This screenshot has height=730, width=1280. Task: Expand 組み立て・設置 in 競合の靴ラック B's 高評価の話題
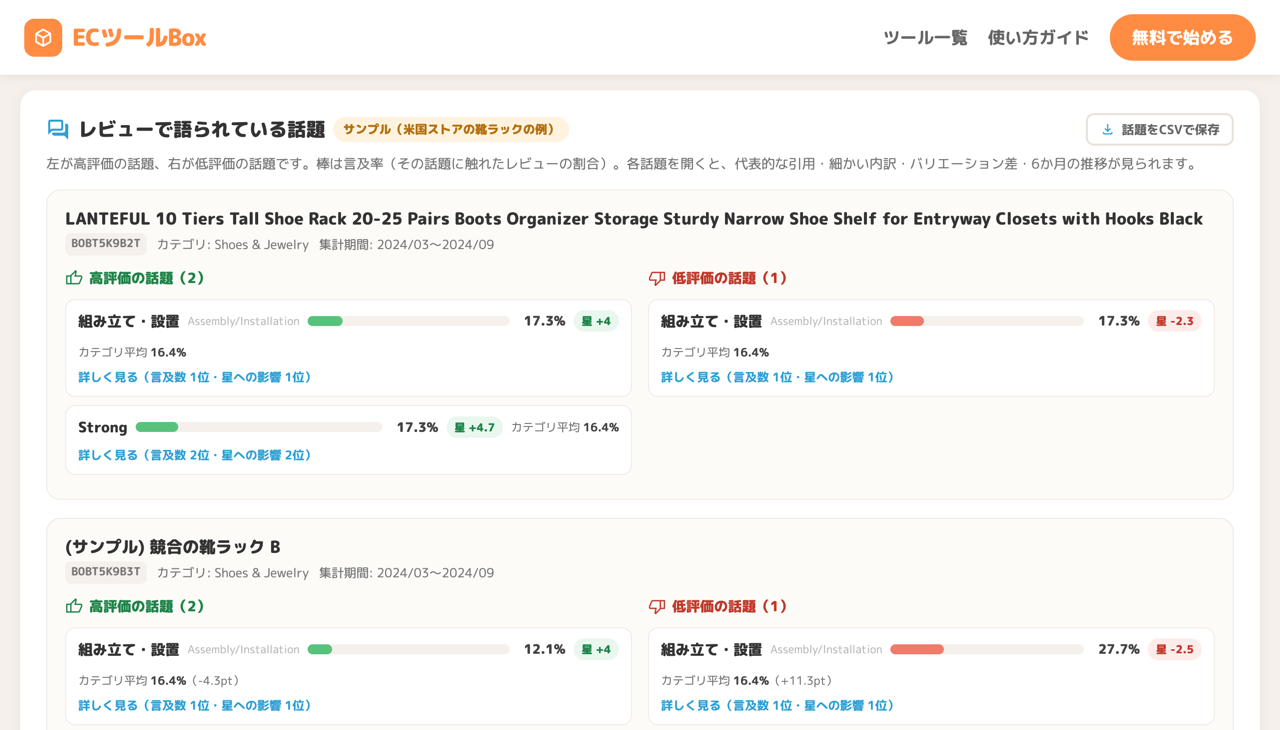(128, 649)
